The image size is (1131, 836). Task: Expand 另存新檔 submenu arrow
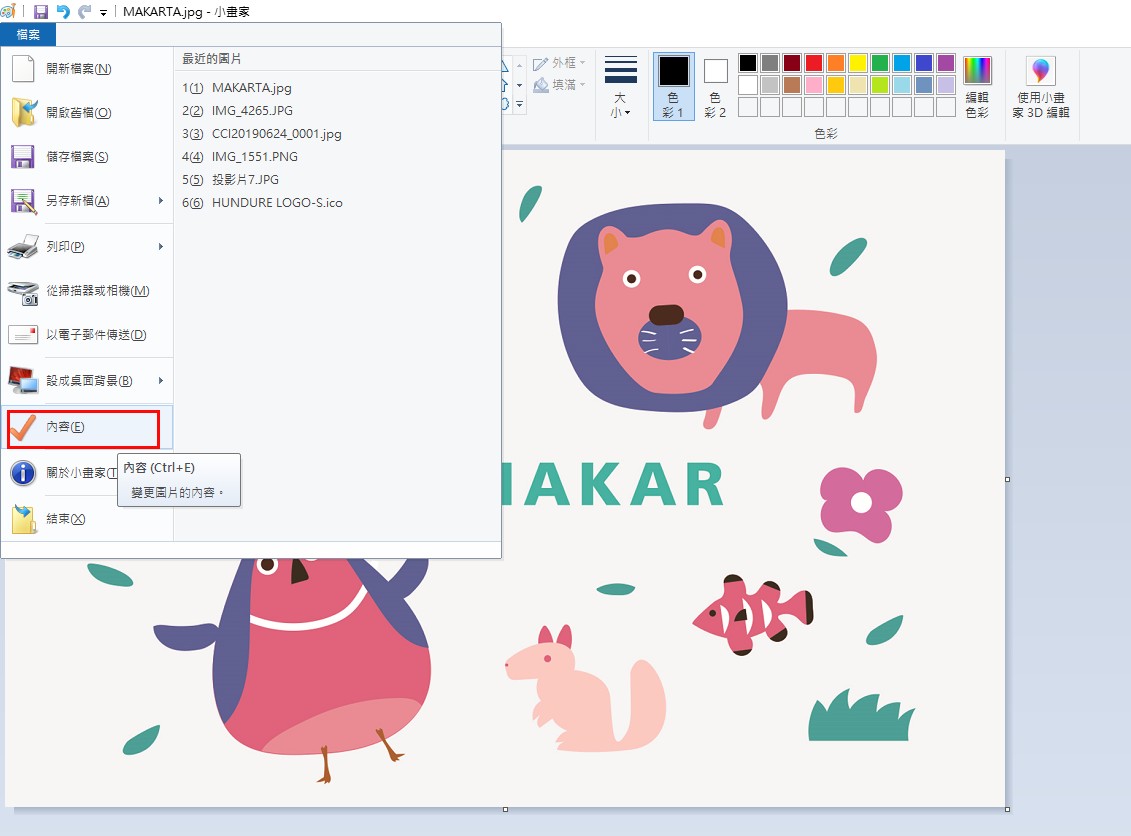pos(161,201)
